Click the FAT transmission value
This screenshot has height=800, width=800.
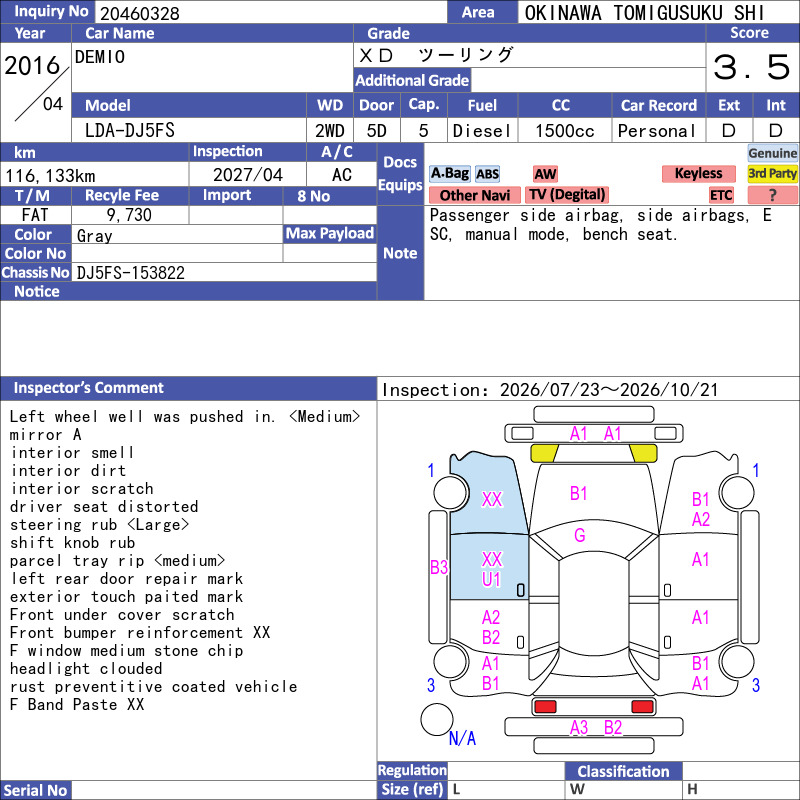coord(35,215)
